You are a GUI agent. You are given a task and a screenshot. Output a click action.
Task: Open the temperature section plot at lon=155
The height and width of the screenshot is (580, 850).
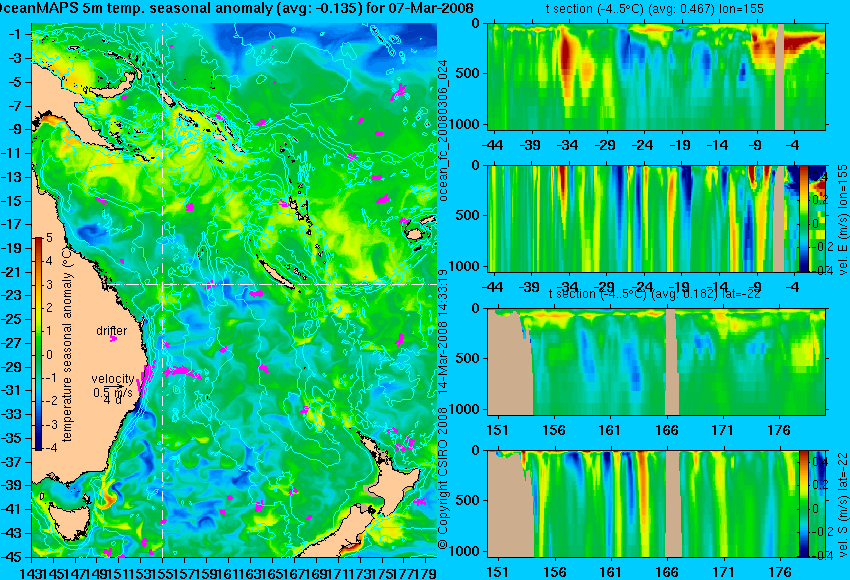[657, 76]
